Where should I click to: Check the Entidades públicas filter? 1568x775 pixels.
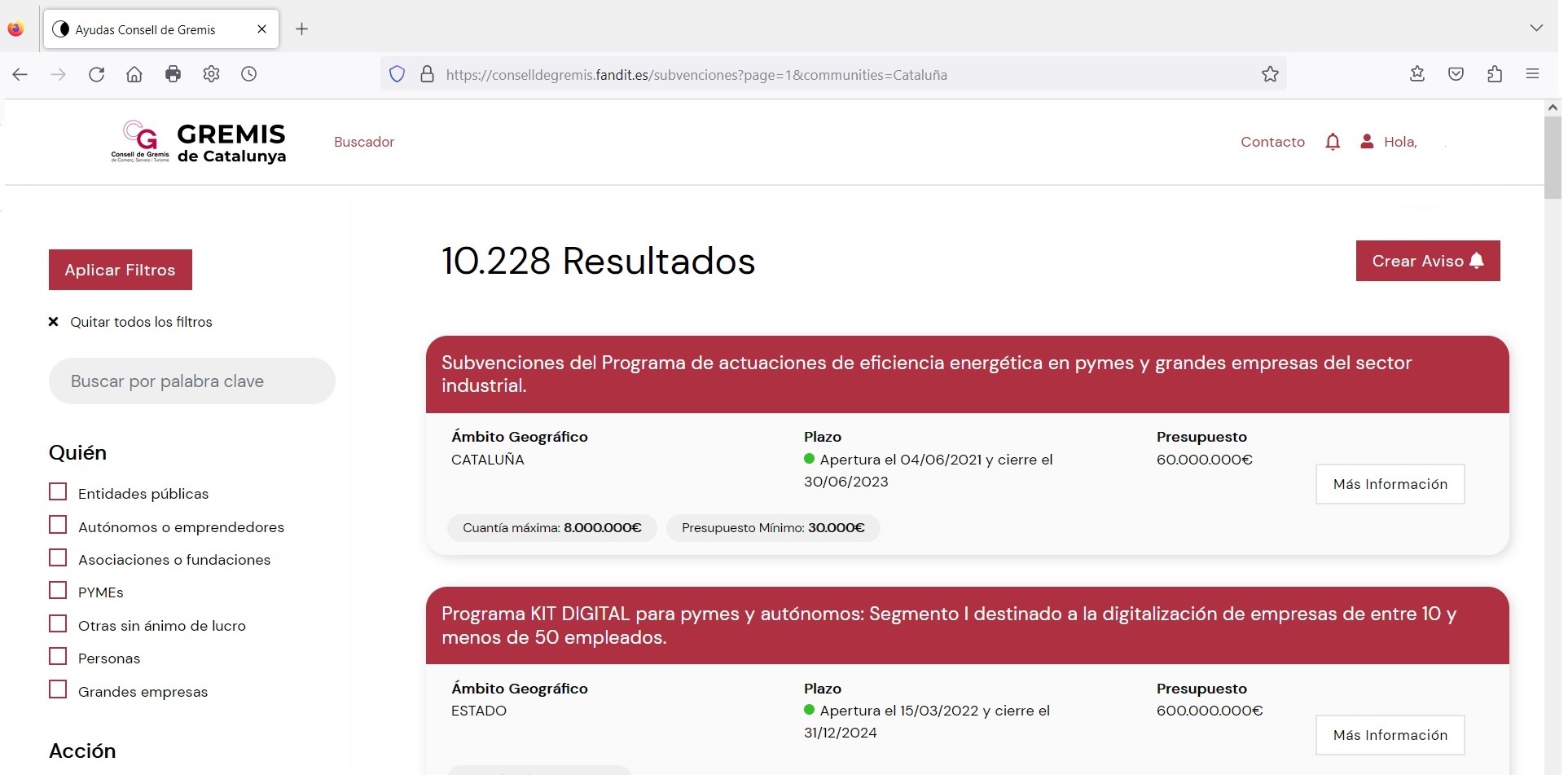(58, 492)
